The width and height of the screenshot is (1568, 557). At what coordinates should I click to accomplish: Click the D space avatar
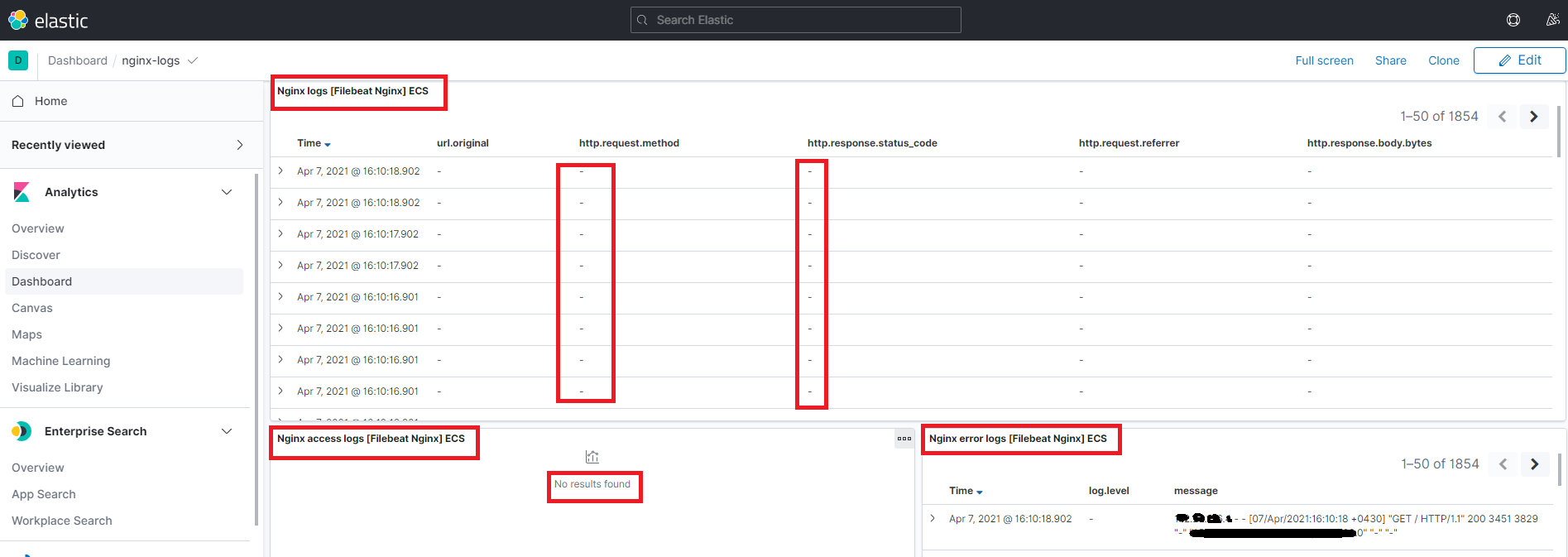(18, 60)
